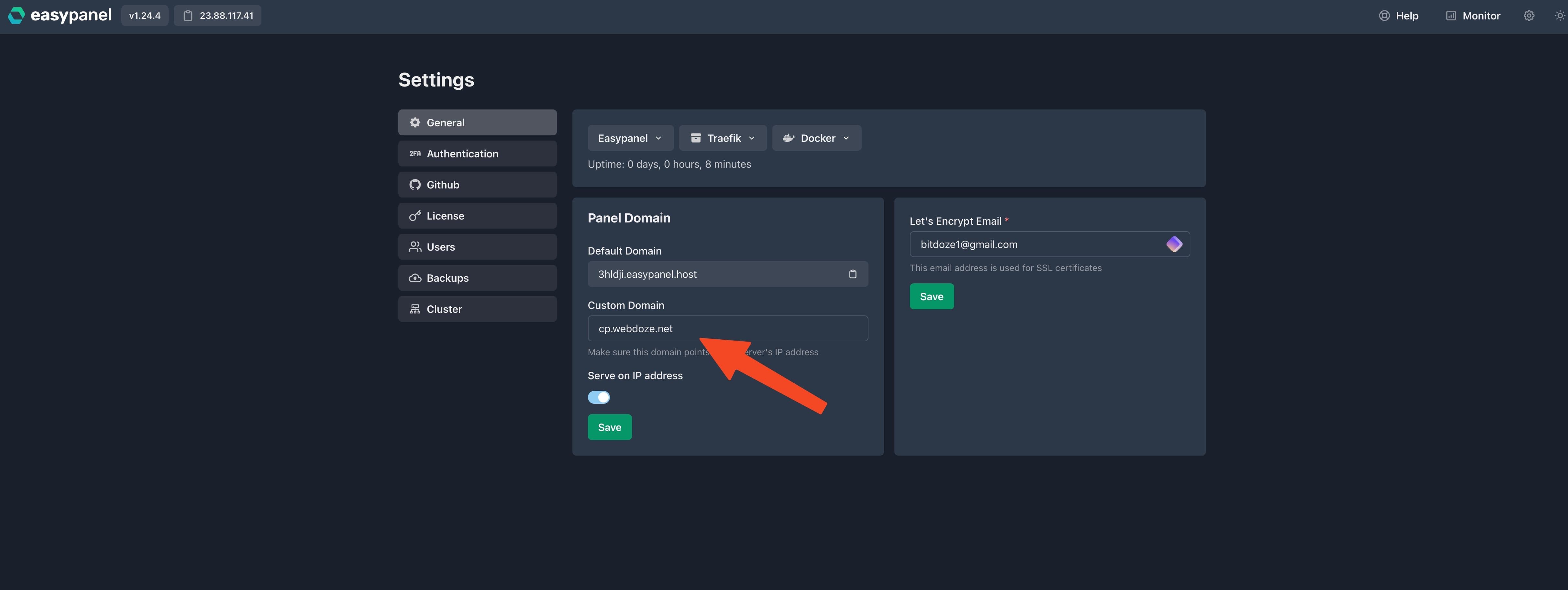Save the Panel Domain settings
This screenshot has height=590, width=1568.
pos(609,427)
